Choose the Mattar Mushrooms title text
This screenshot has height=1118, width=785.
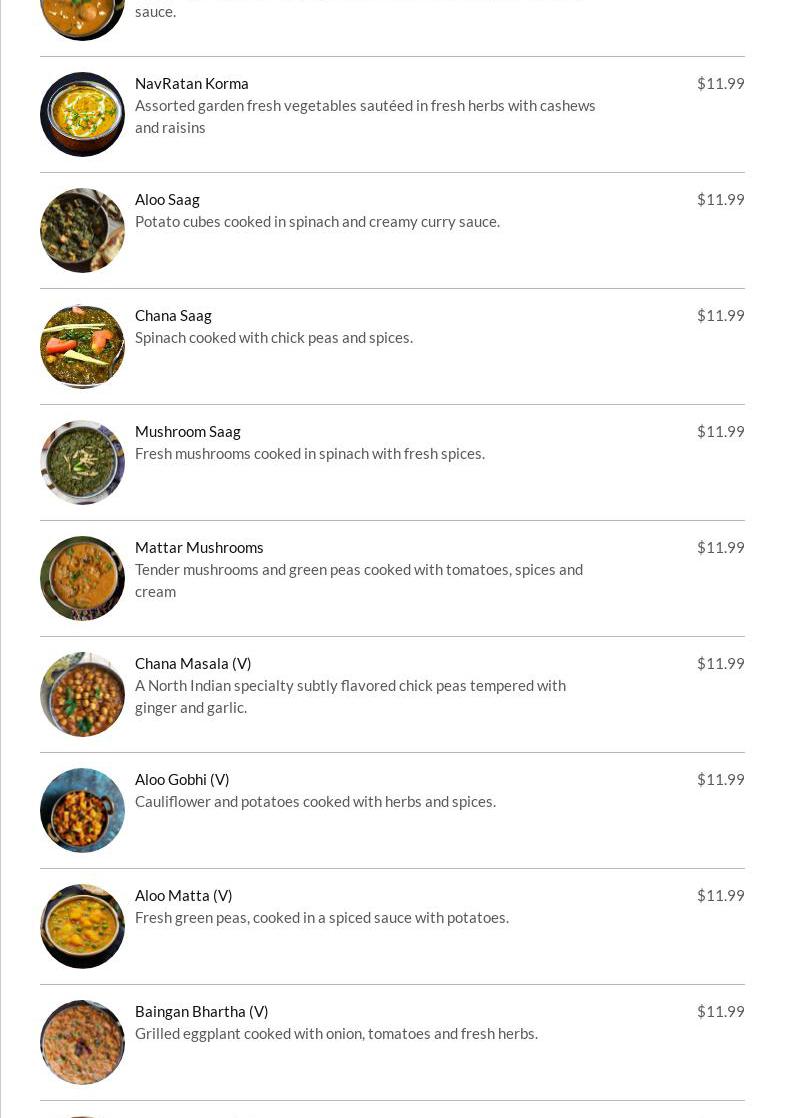[x=199, y=547]
